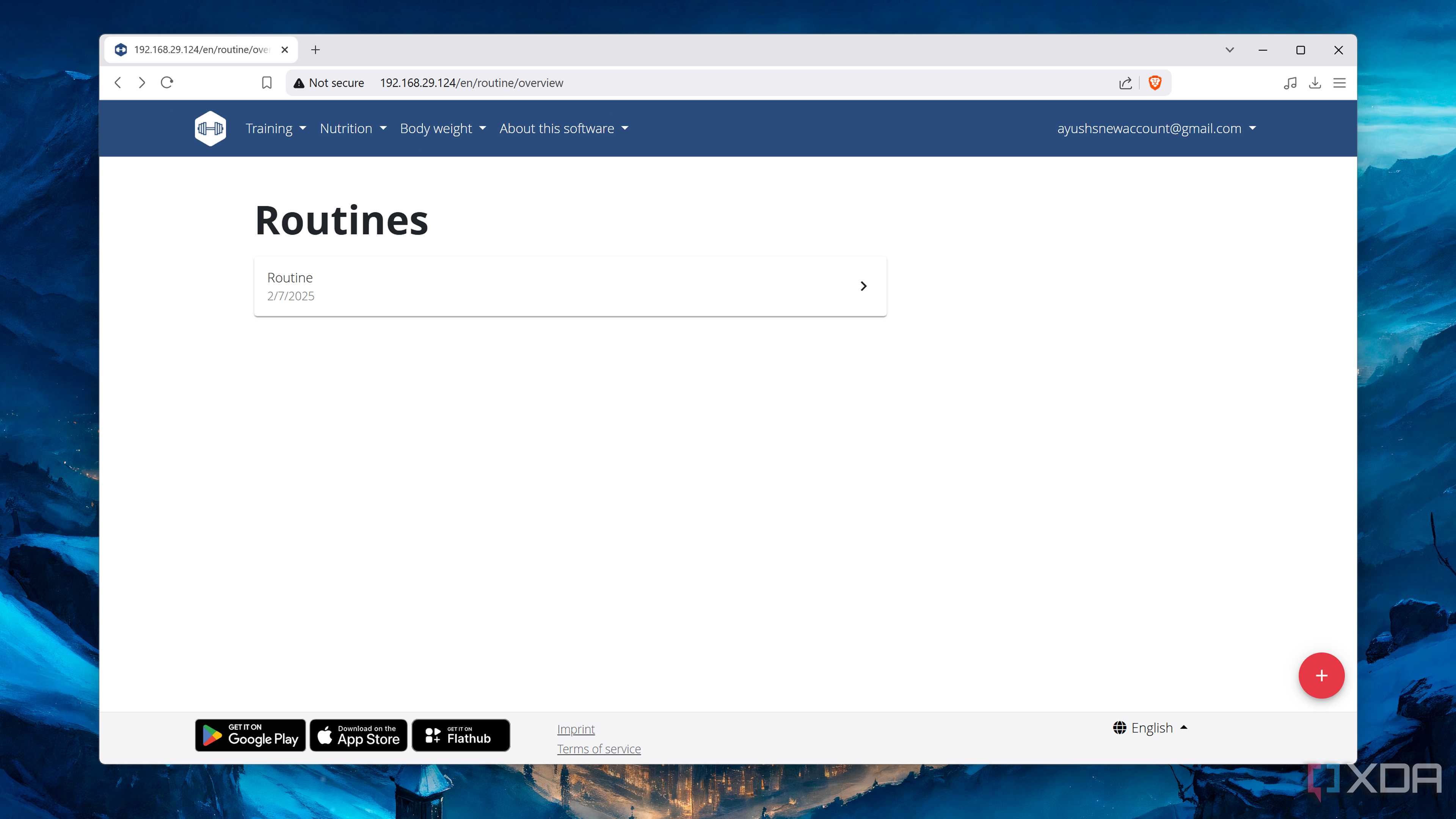
Task: Click Download on the App Store badge
Action: pos(358,735)
